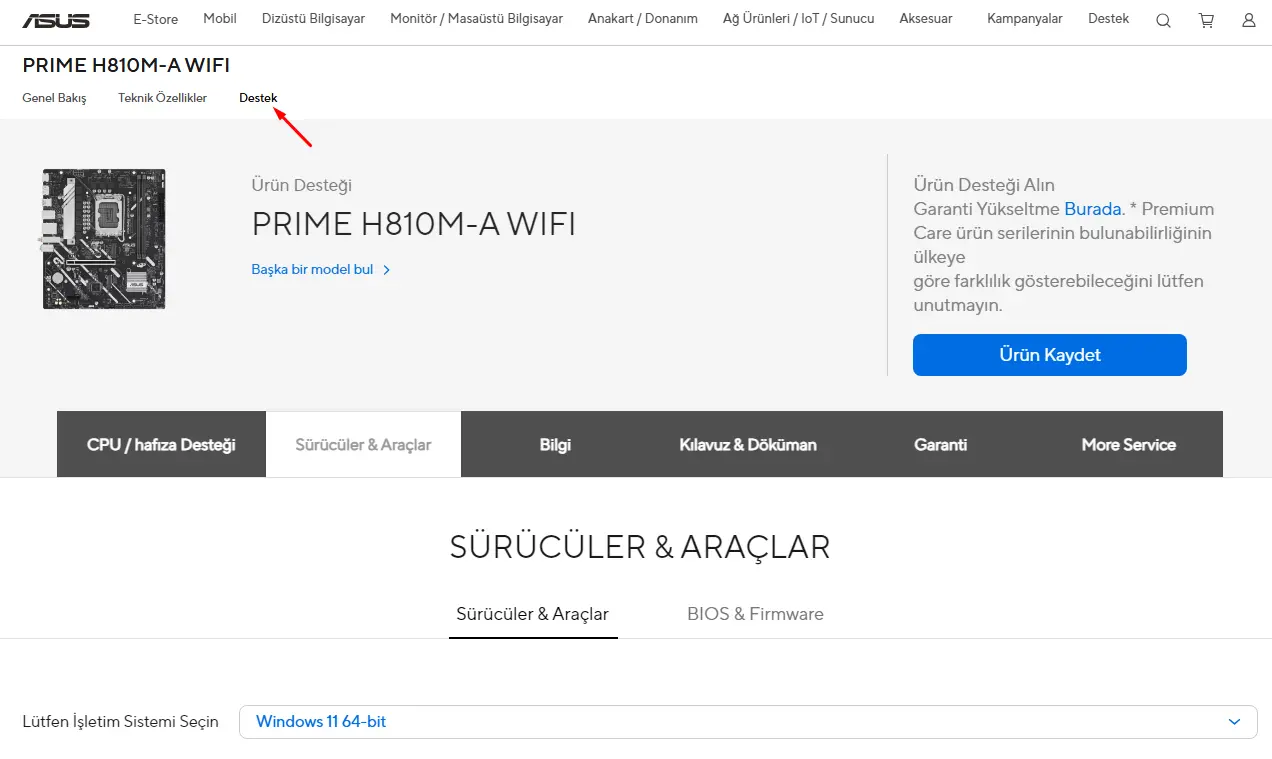Open the Kampanyalar menu item
This screenshot has height=759, width=1272.
(x=1025, y=19)
